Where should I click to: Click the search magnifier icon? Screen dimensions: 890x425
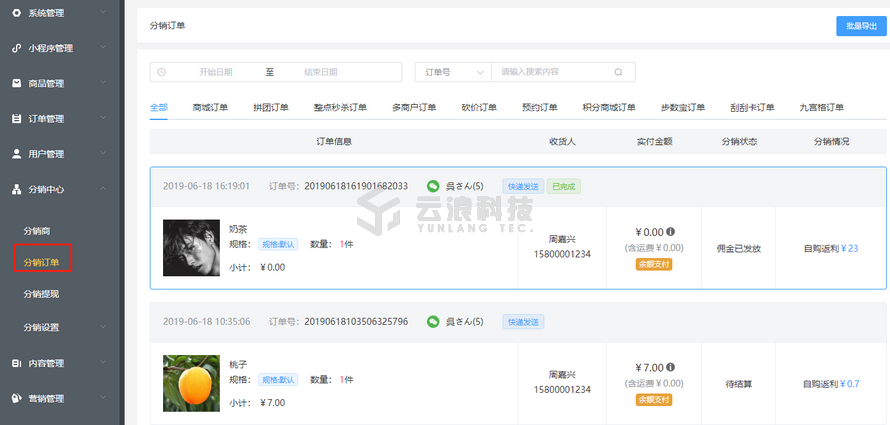coord(619,72)
